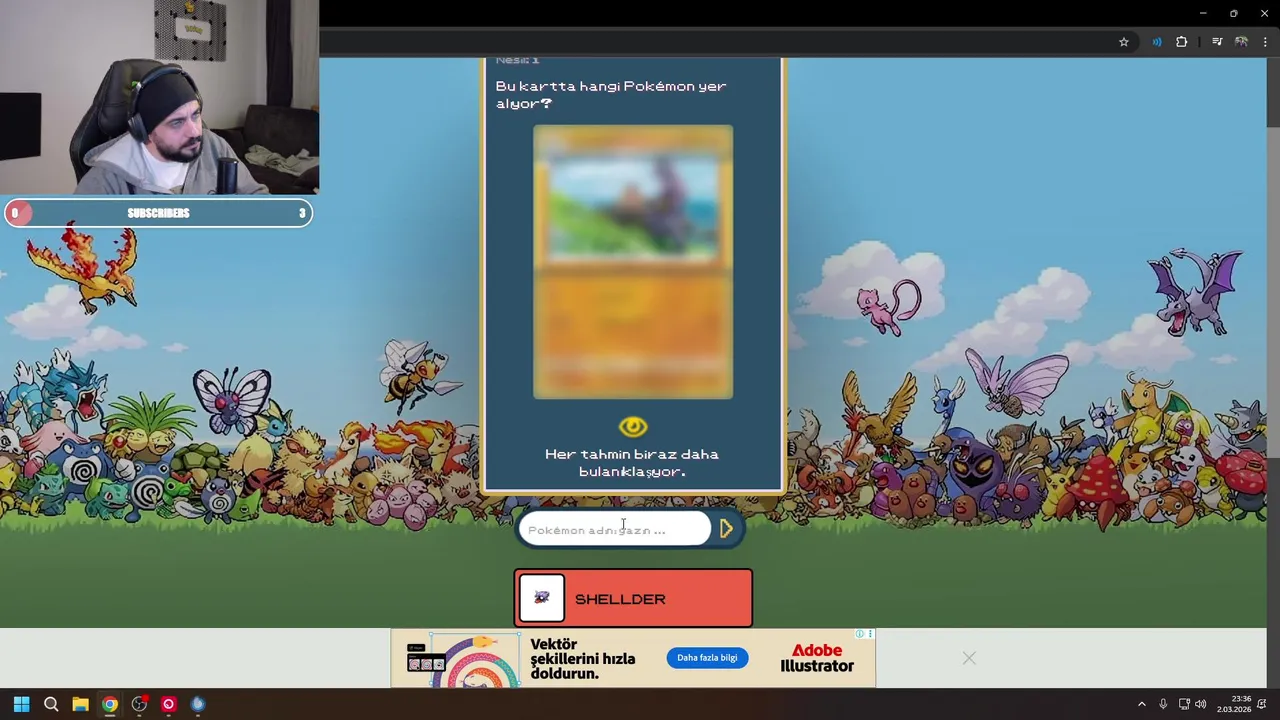Click the Chrome profile avatar
The image size is (1280, 720).
pyautogui.click(x=1241, y=42)
